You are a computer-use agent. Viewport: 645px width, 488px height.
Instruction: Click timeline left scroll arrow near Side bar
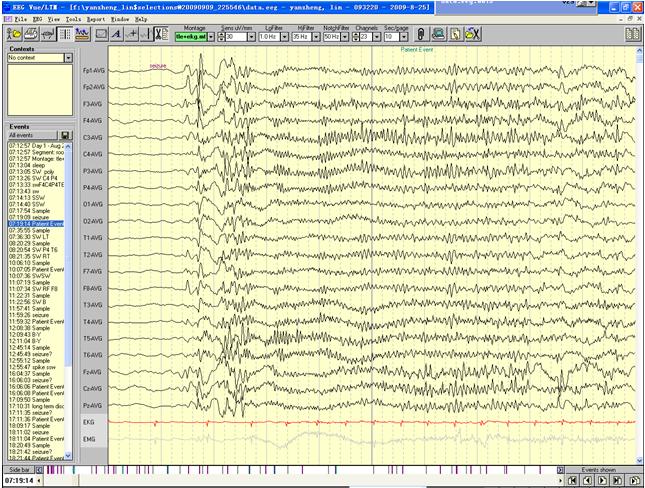point(39,470)
